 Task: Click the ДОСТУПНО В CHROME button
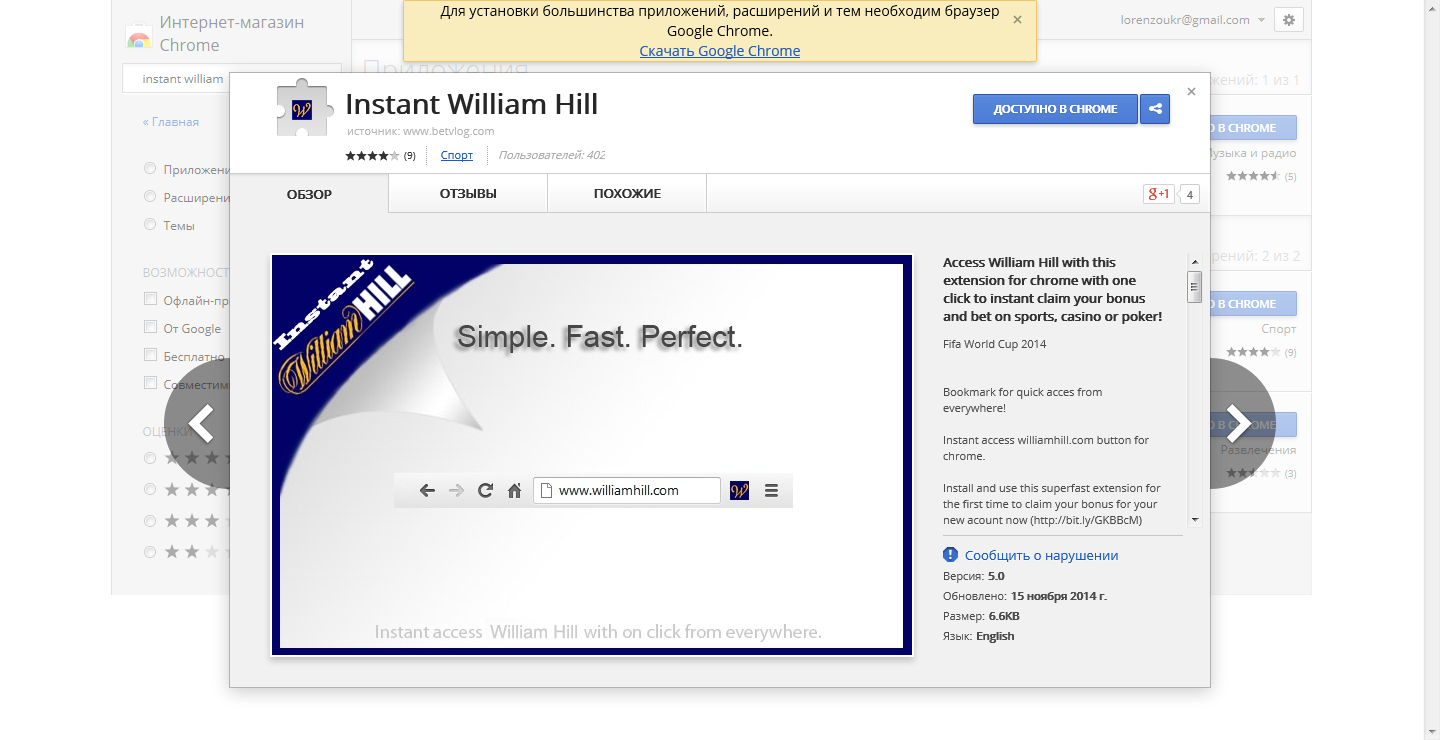(x=1055, y=109)
